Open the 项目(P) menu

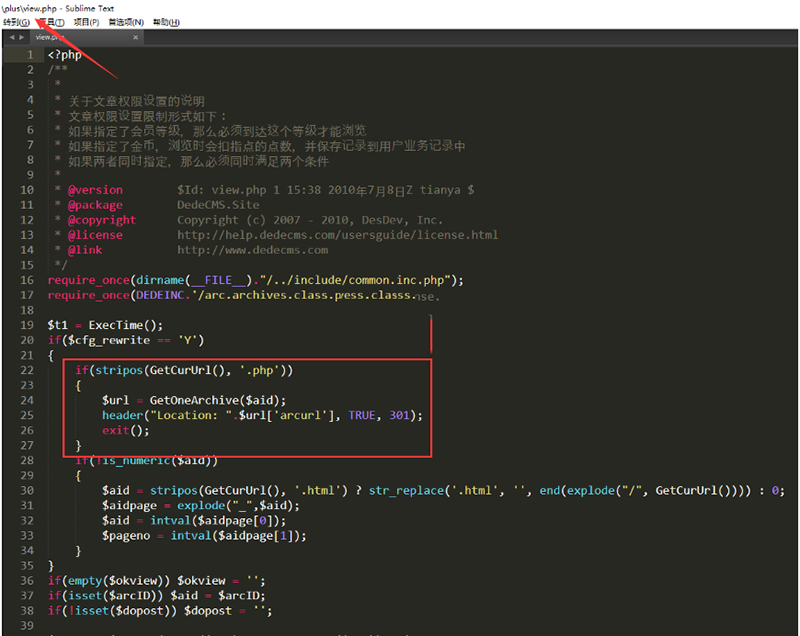(x=87, y=22)
